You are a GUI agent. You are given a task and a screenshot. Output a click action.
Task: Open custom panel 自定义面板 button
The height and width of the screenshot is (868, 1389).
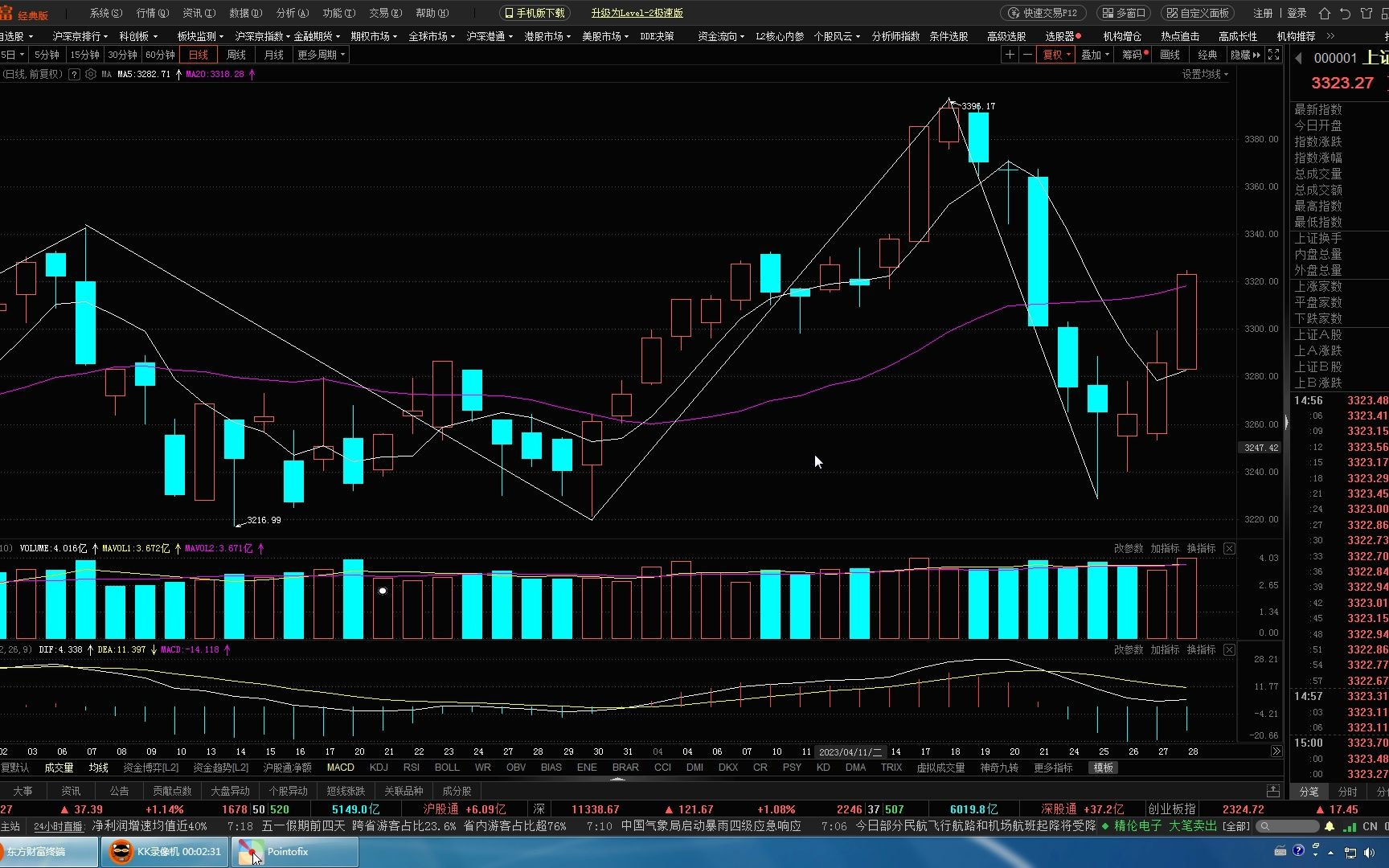point(1198,13)
